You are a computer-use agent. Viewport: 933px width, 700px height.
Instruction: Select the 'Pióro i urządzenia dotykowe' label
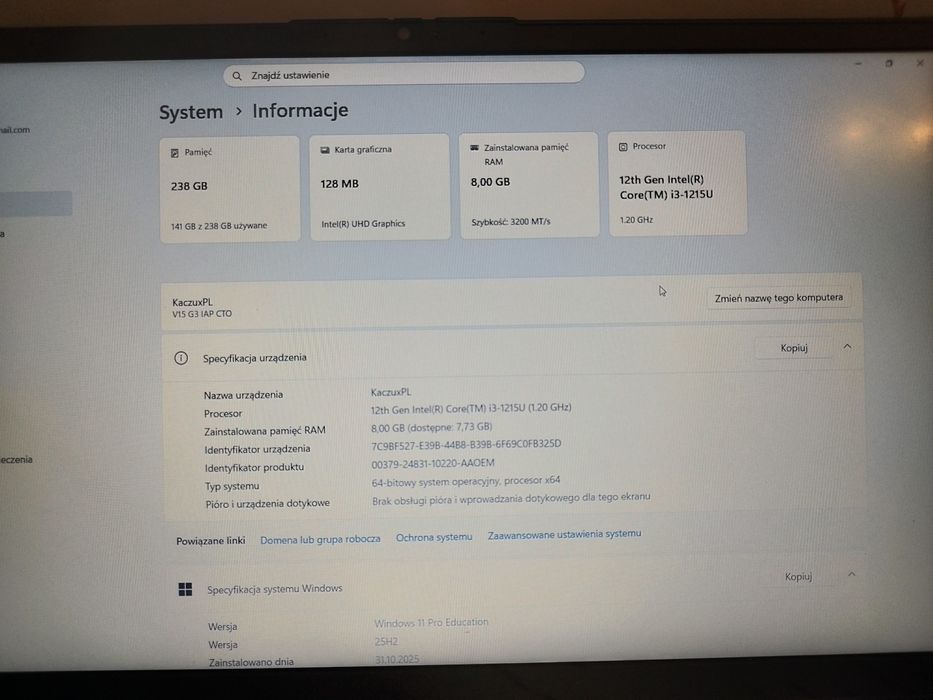(267, 504)
